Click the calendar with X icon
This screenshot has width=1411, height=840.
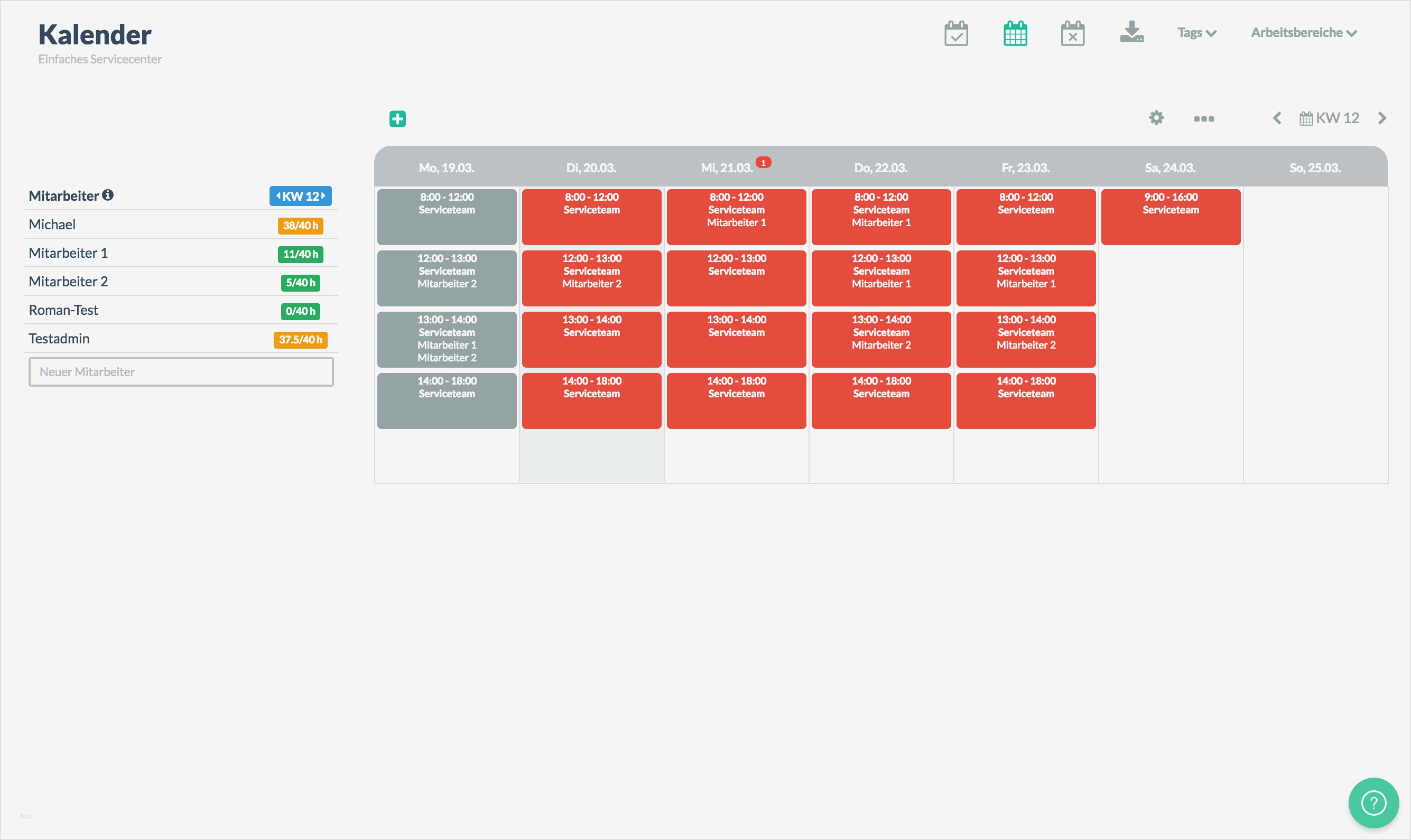[1072, 33]
